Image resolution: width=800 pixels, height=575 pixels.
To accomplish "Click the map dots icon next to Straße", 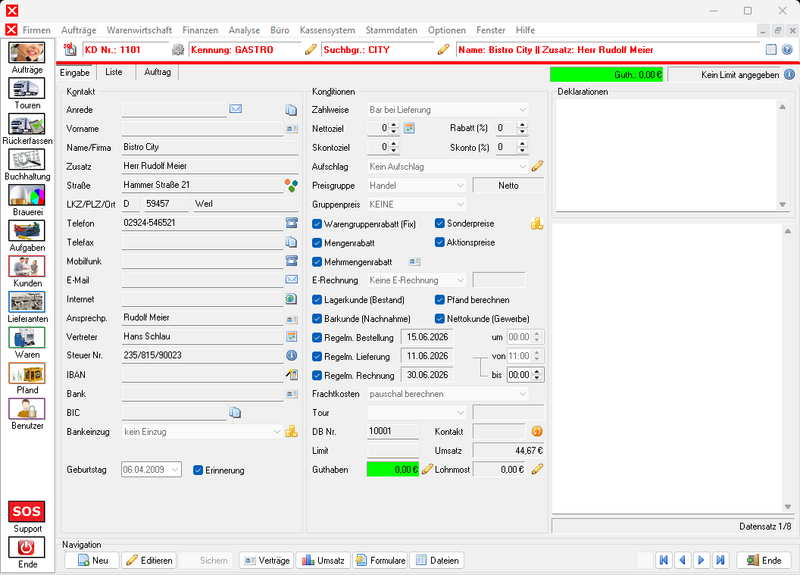I will click(291, 185).
